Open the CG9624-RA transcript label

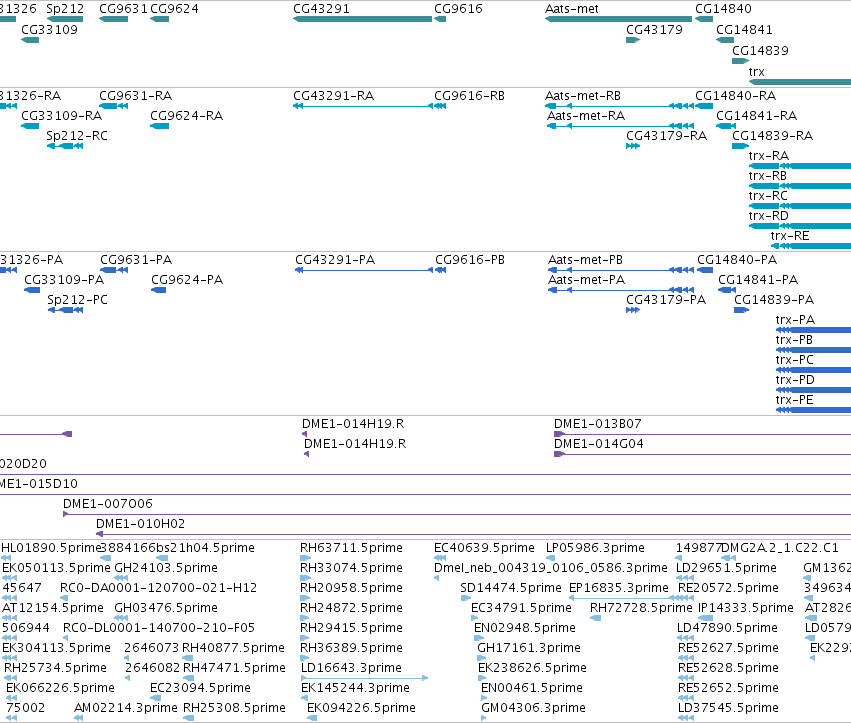tap(187, 116)
